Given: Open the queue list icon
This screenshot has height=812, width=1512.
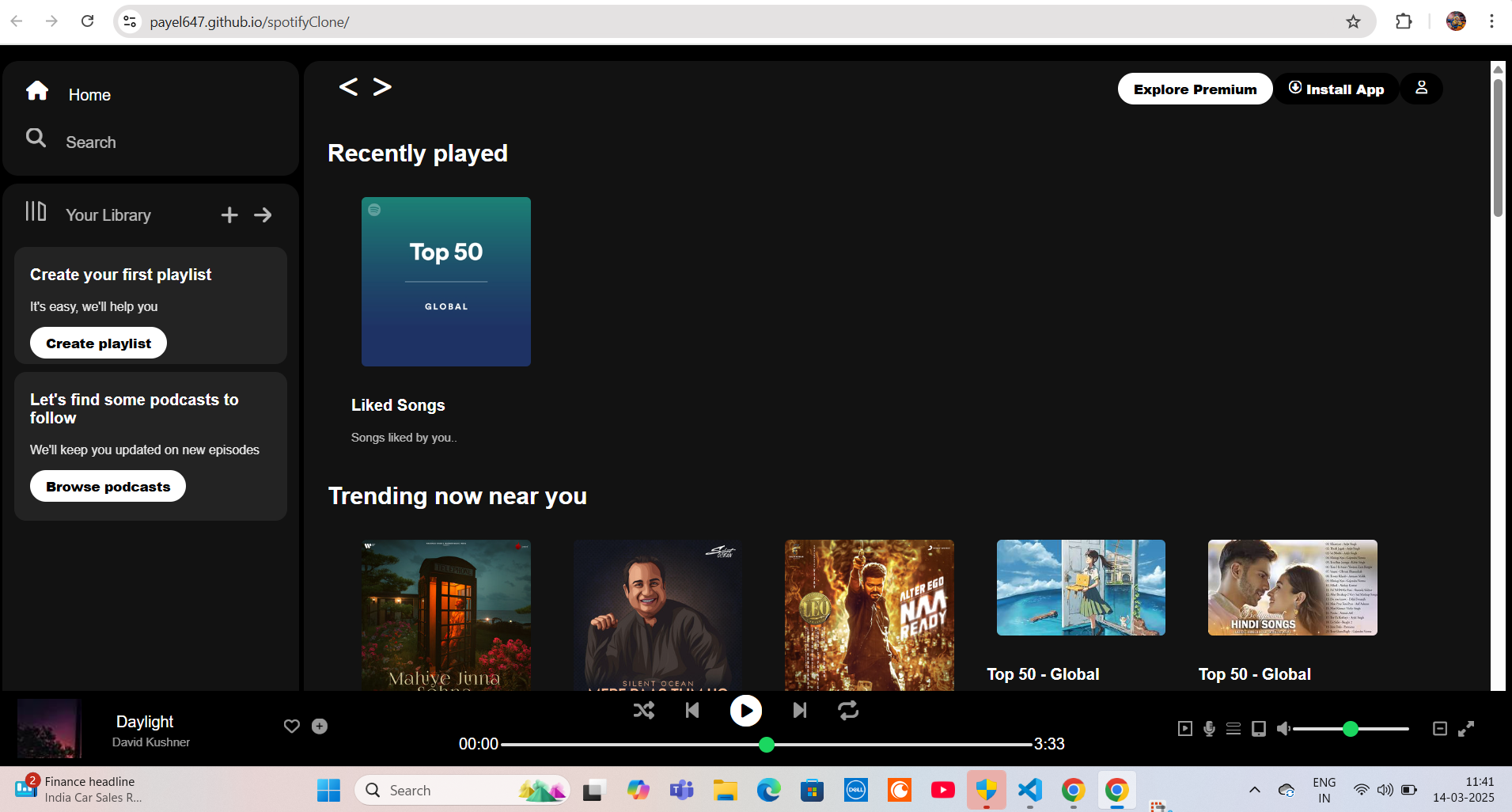Looking at the screenshot, I should tap(1233, 729).
